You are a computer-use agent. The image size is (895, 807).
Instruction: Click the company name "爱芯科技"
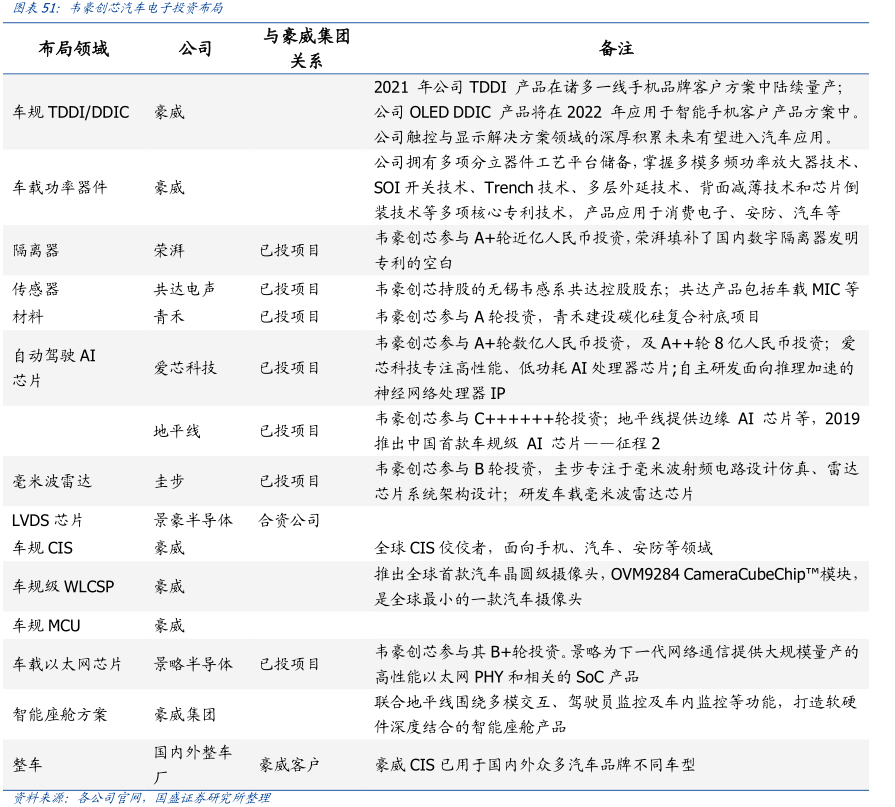pyautogui.click(x=185, y=368)
